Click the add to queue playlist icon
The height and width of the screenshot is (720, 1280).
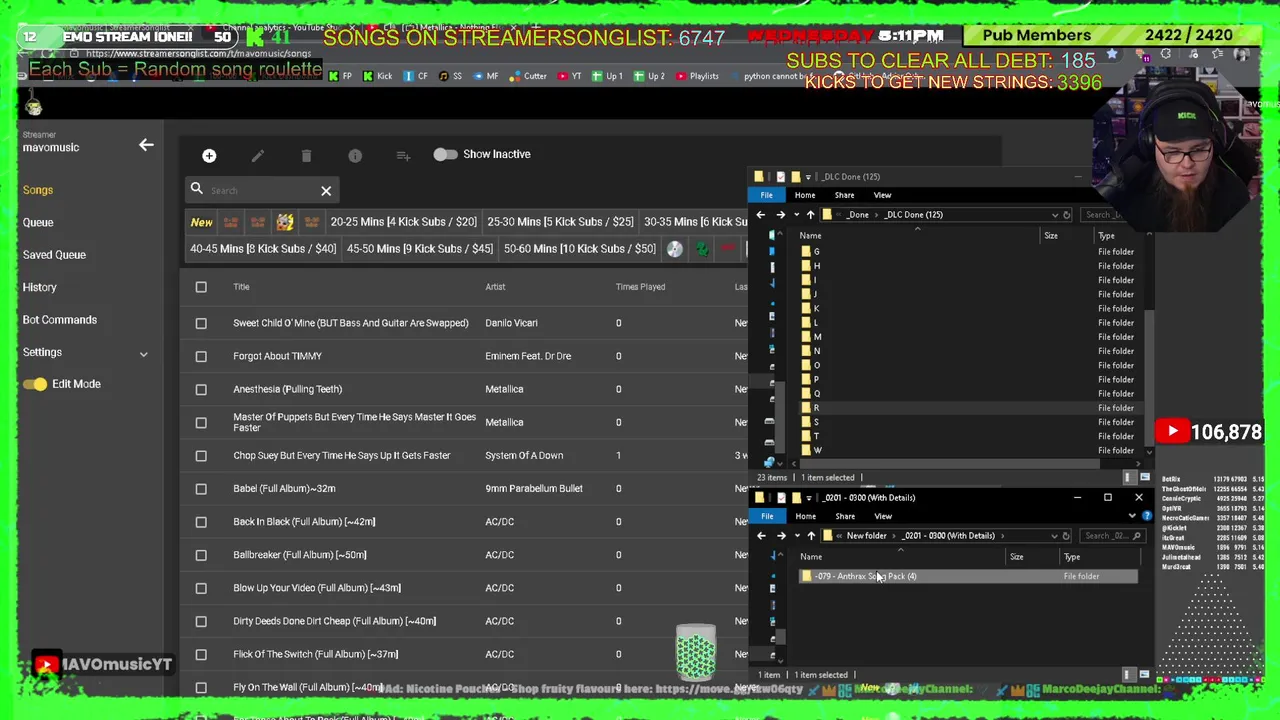point(403,155)
